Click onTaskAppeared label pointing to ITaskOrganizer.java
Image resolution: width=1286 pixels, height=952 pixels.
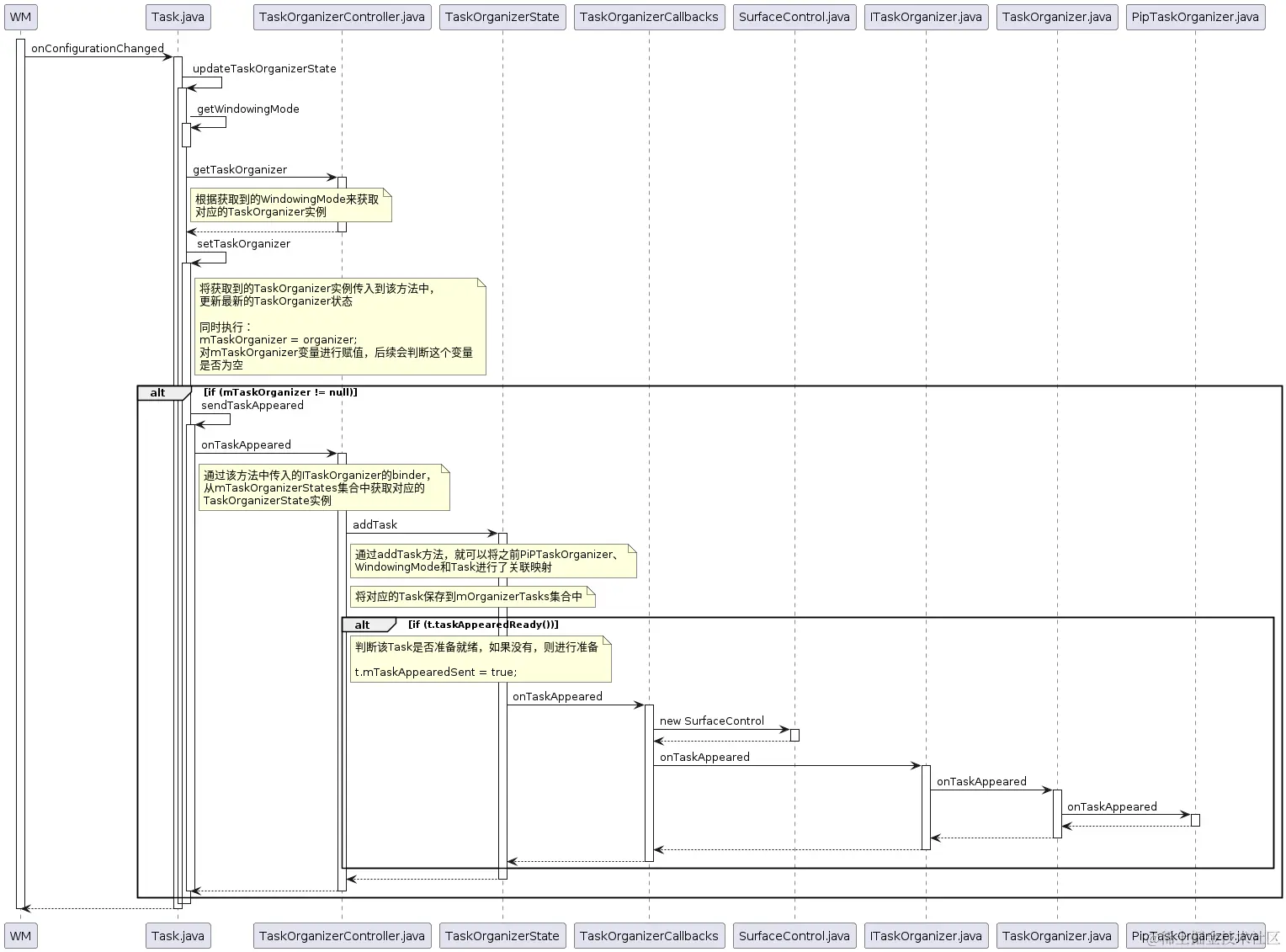704,758
